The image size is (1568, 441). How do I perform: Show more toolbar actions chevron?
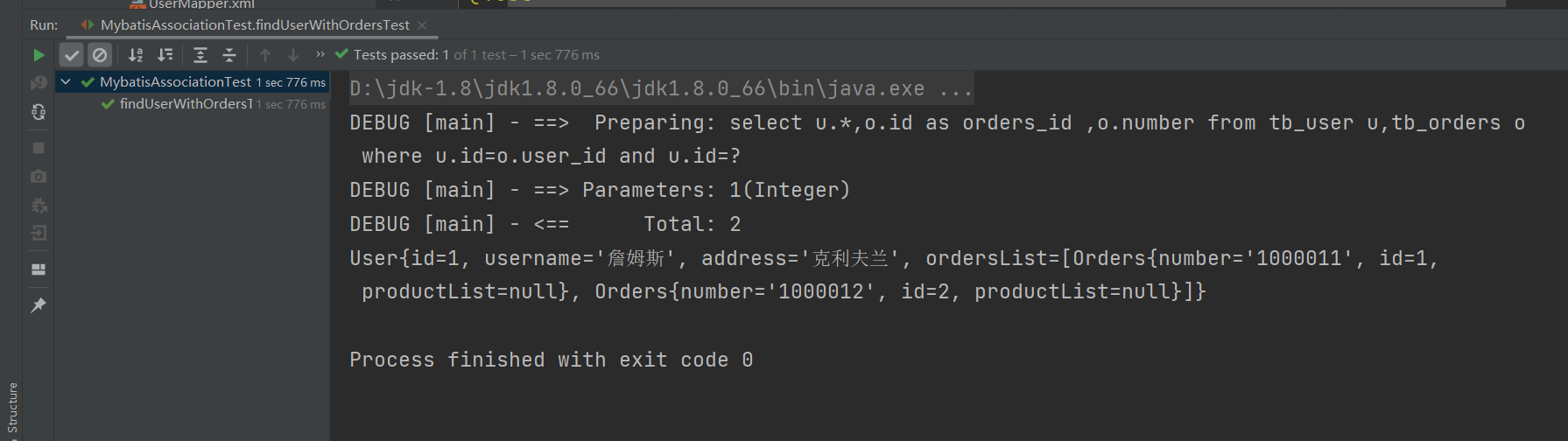click(x=320, y=54)
